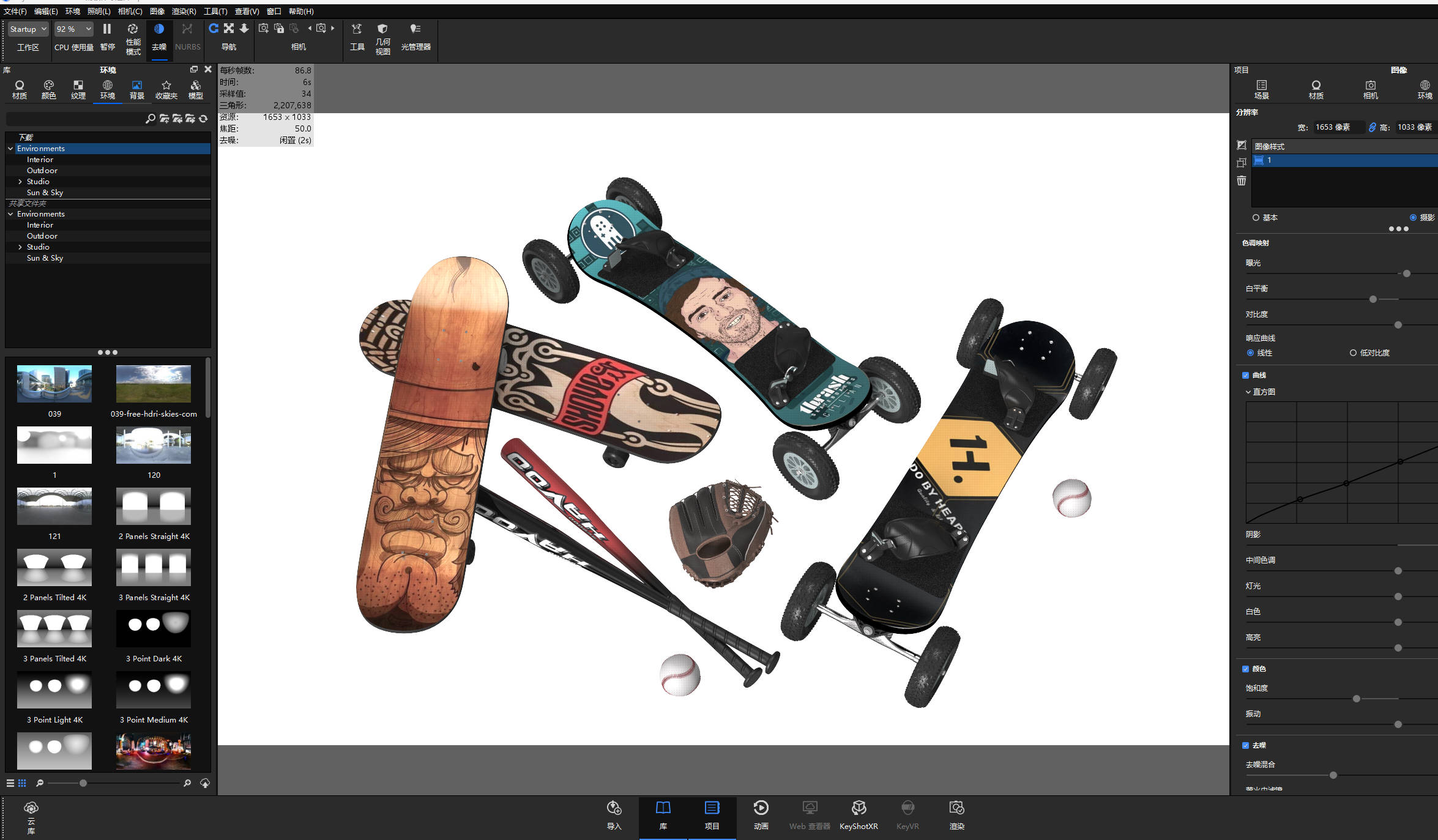Collapse the histogram (直方图) section
The image size is (1438, 840).
[1248, 392]
